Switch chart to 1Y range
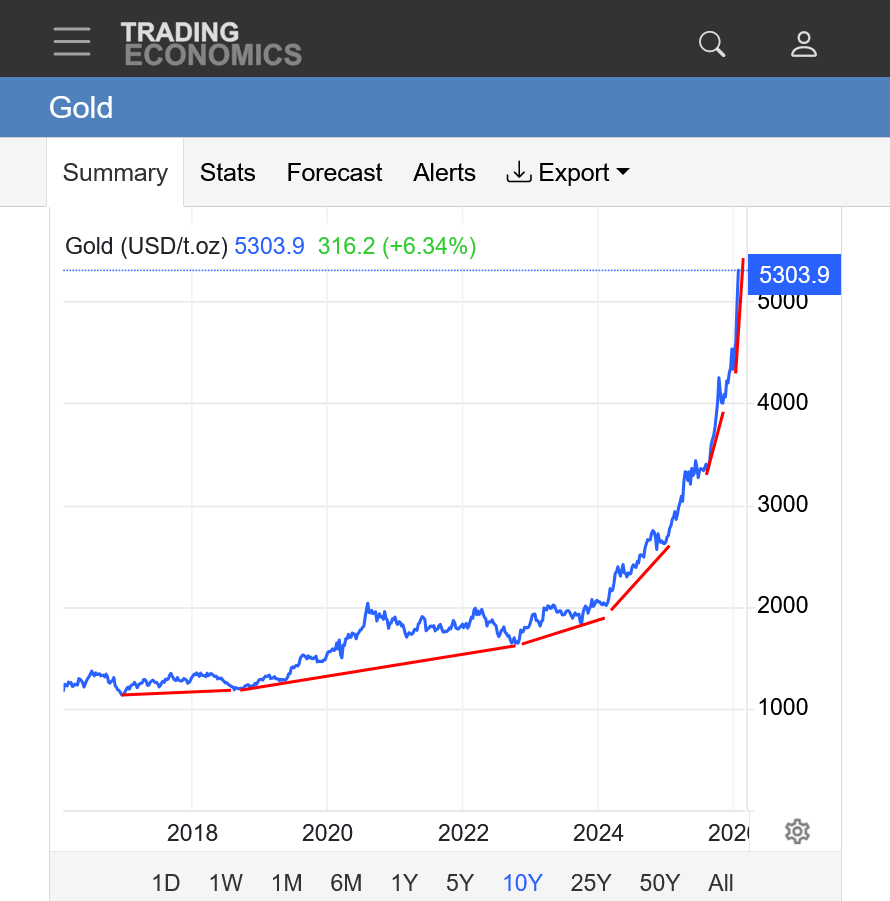The width and height of the screenshot is (890, 901). [x=404, y=883]
